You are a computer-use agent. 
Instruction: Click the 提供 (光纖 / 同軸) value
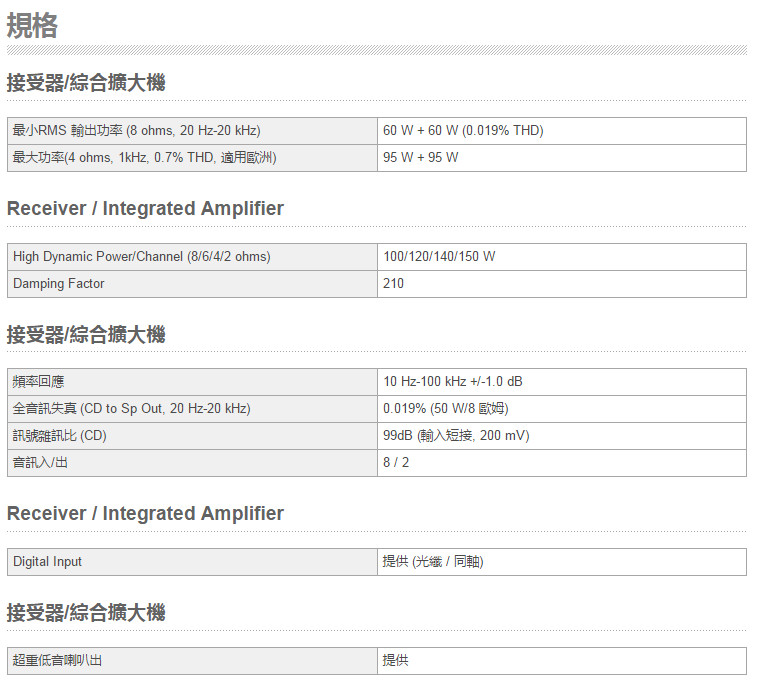(x=433, y=562)
